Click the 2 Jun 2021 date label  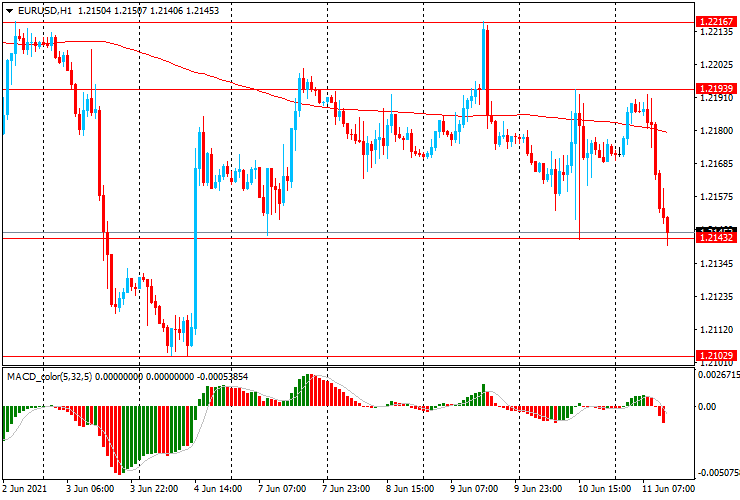25,489
